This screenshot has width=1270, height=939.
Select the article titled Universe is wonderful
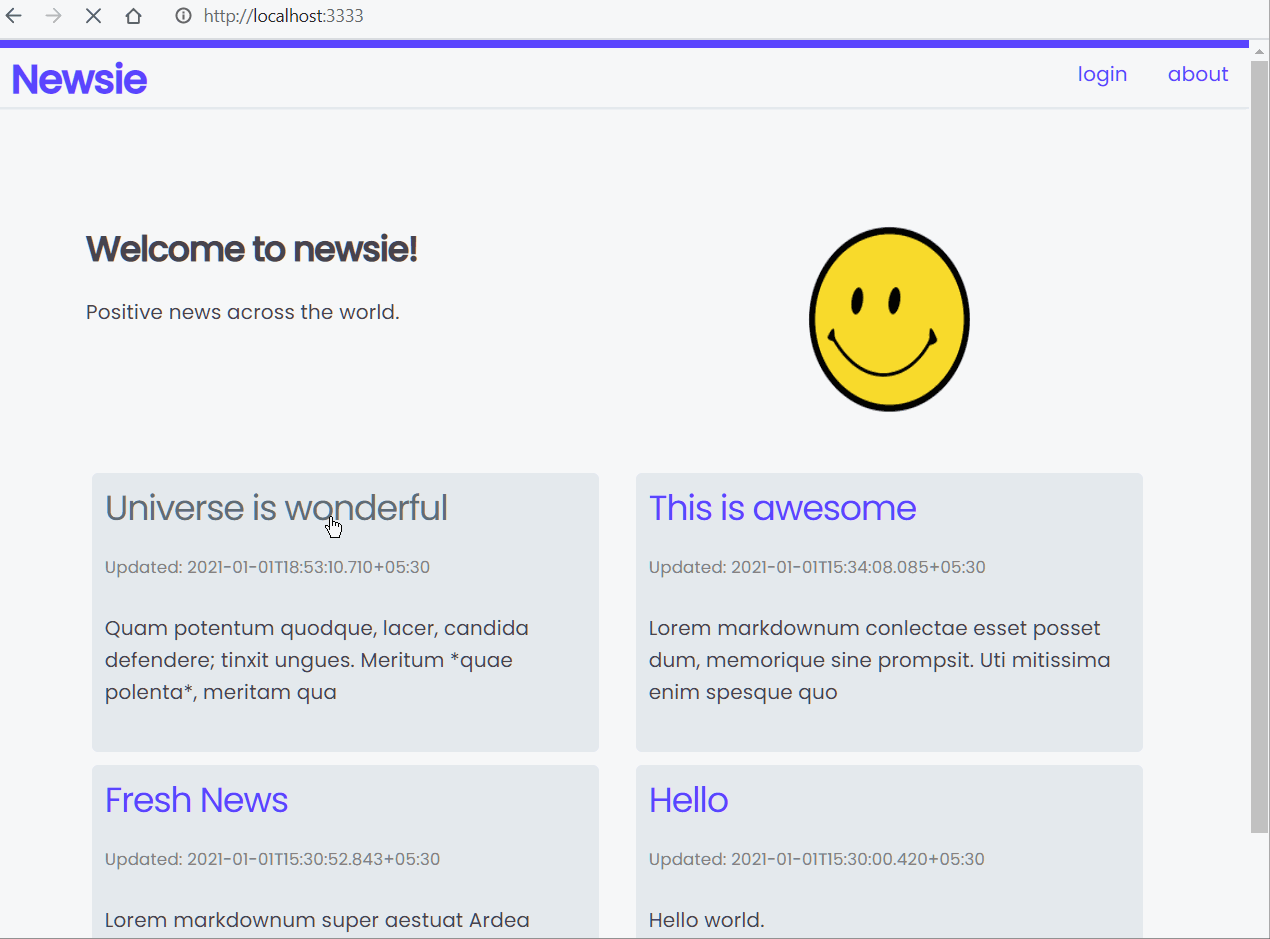276,508
